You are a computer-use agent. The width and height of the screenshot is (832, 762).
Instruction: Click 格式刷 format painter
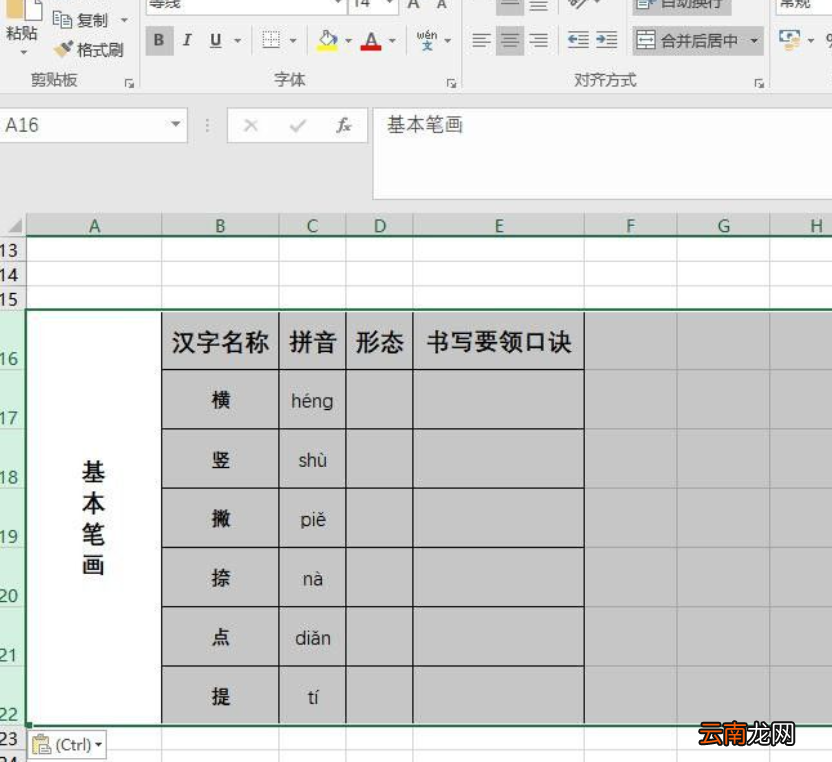(x=89, y=50)
